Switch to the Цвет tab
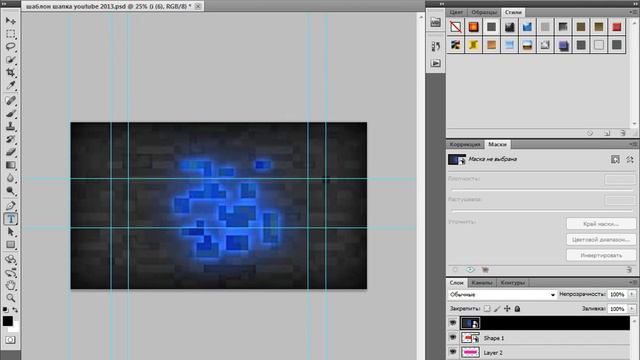The width and height of the screenshot is (640, 360). (x=456, y=12)
